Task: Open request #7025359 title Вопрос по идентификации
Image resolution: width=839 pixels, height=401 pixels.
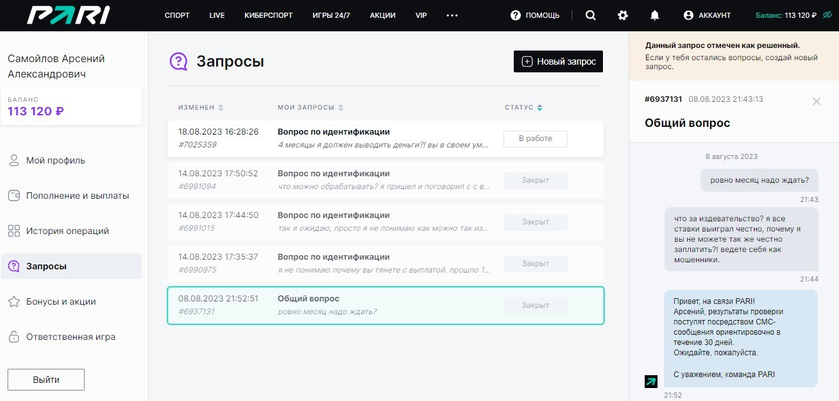Action: pyautogui.click(x=333, y=132)
